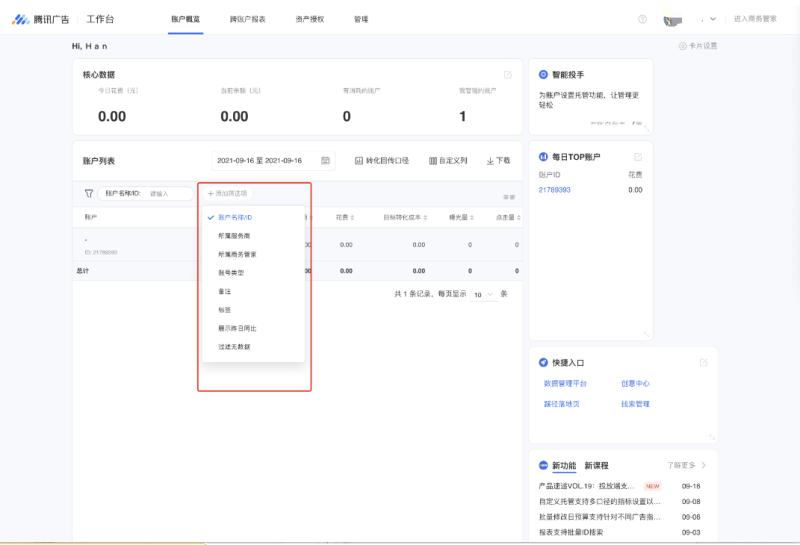The image size is (800, 545).
Task: Open the calendar date picker icon
Action: (325, 160)
